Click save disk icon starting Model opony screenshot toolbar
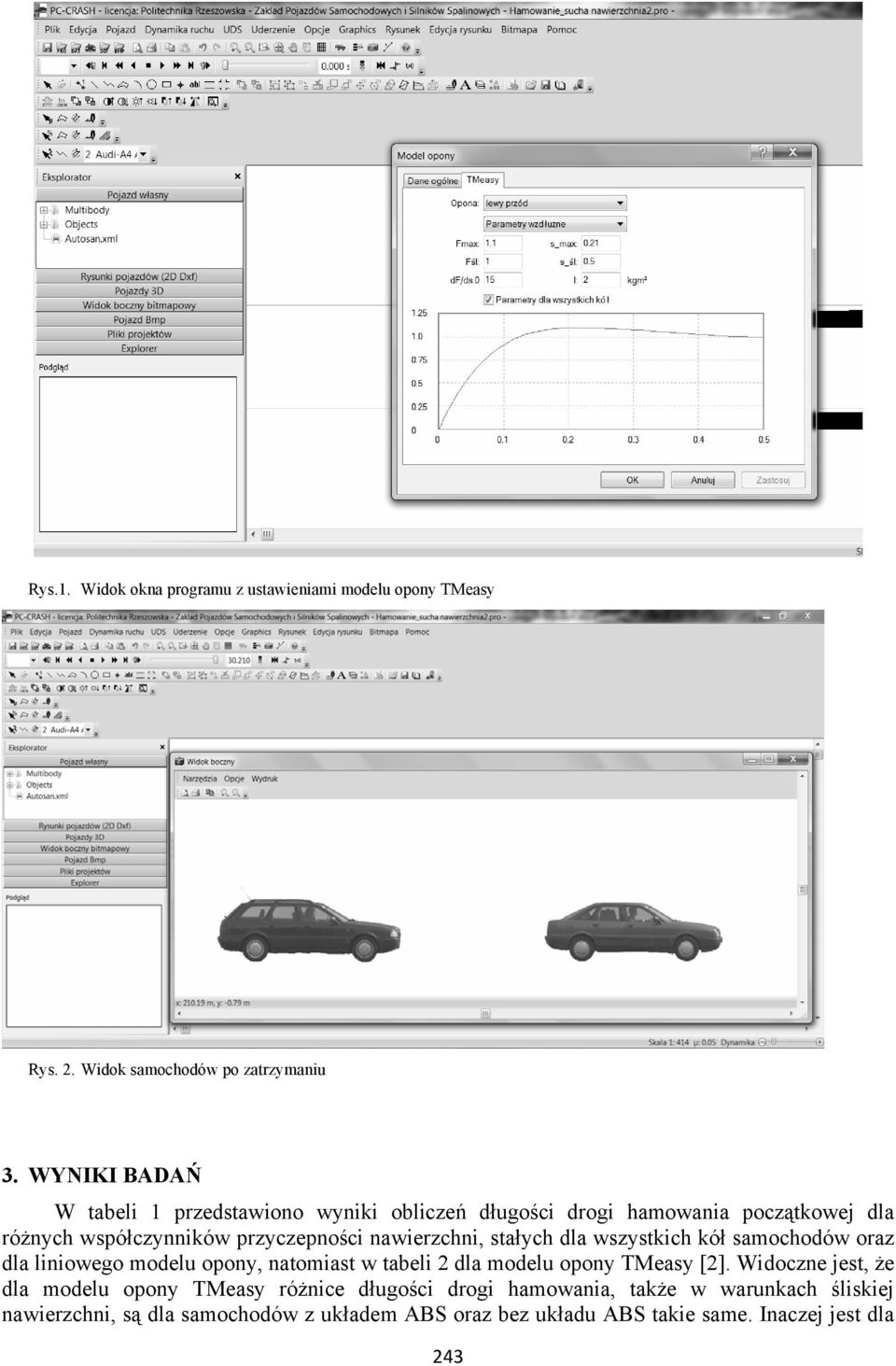This screenshot has width=896, height=1366. pyautogui.click(x=47, y=48)
